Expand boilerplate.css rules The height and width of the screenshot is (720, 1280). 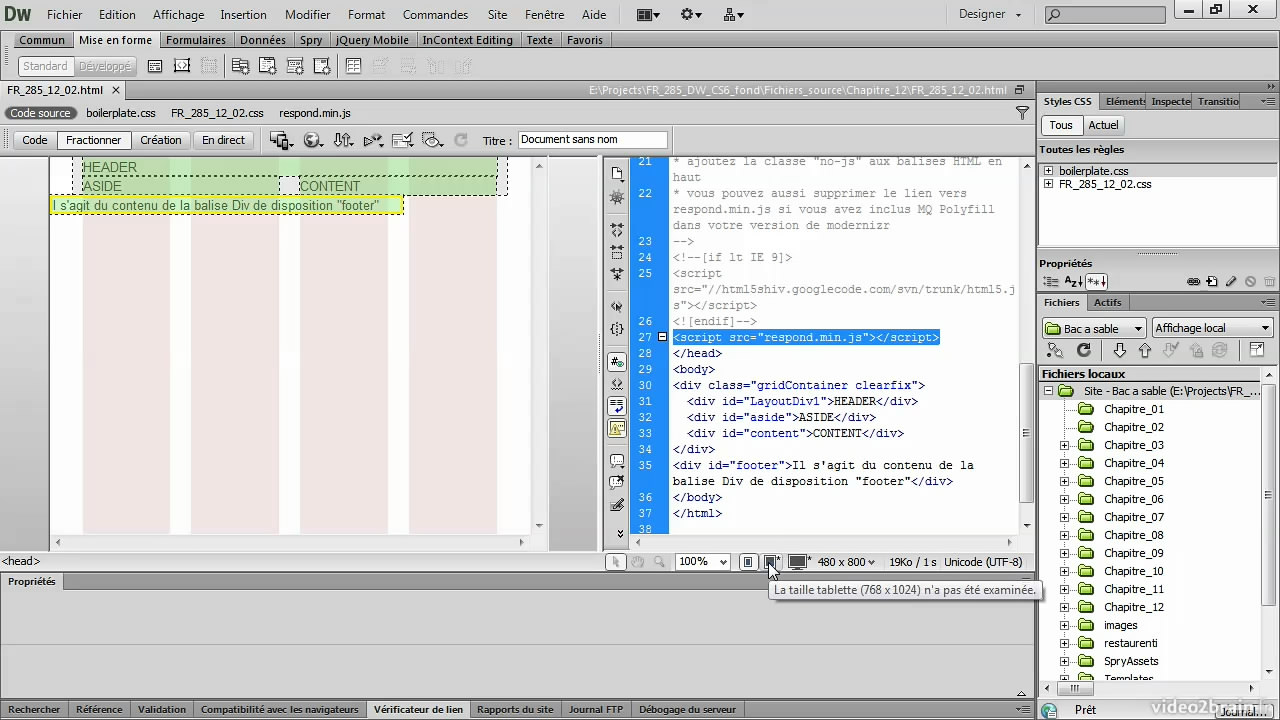[x=1048, y=171]
